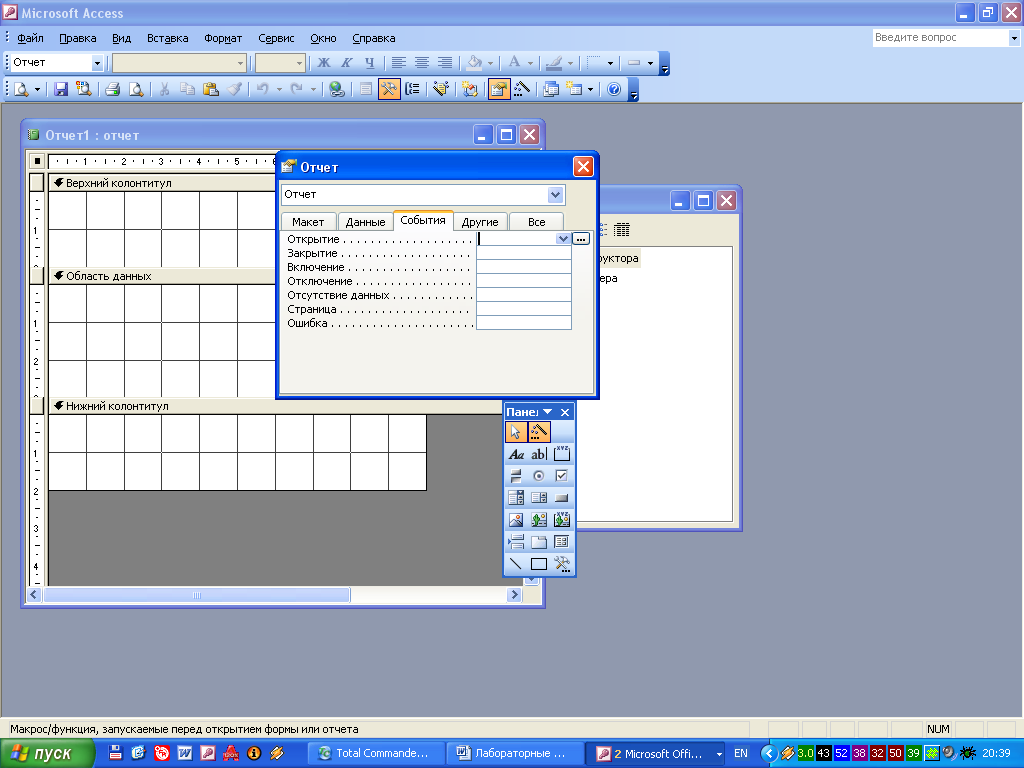Toggle Underline (Ч) formatting
This screenshot has height=768, width=1024.
[370, 63]
